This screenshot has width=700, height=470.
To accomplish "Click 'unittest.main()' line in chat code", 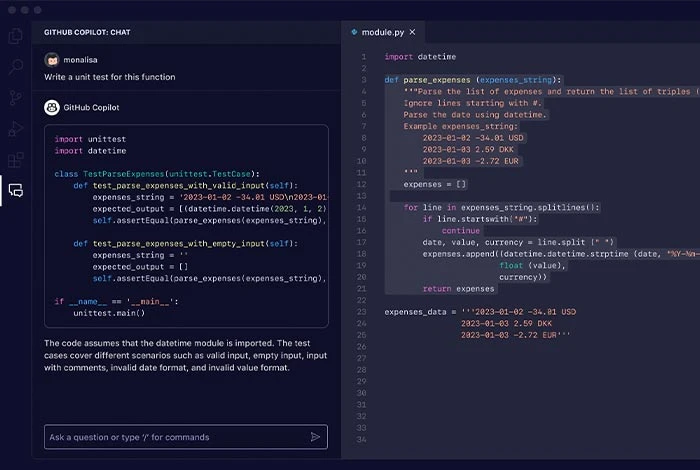I will click(109, 313).
